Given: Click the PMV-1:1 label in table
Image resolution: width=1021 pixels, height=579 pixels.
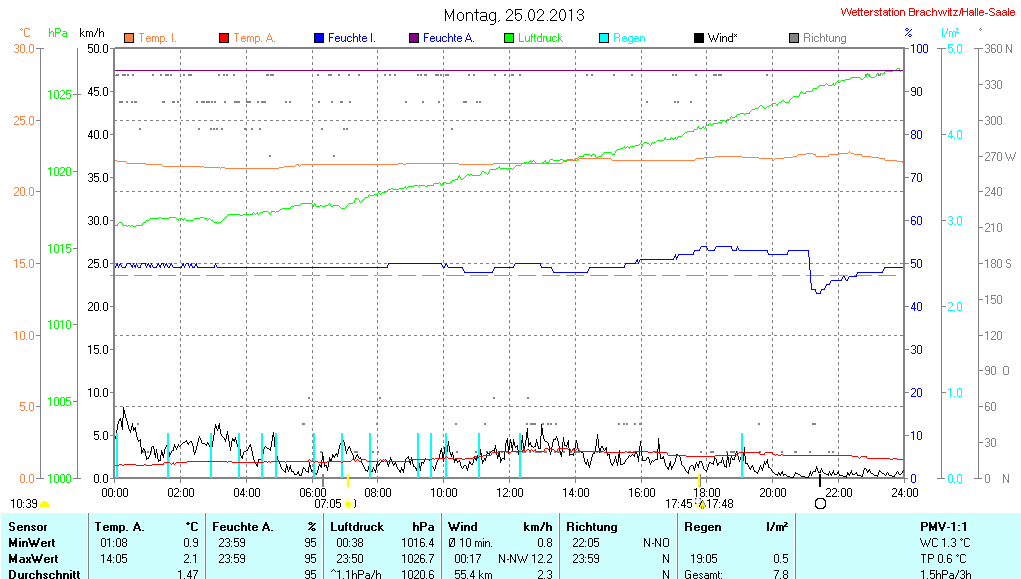Looking at the screenshot, I should (x=945, y=526).
